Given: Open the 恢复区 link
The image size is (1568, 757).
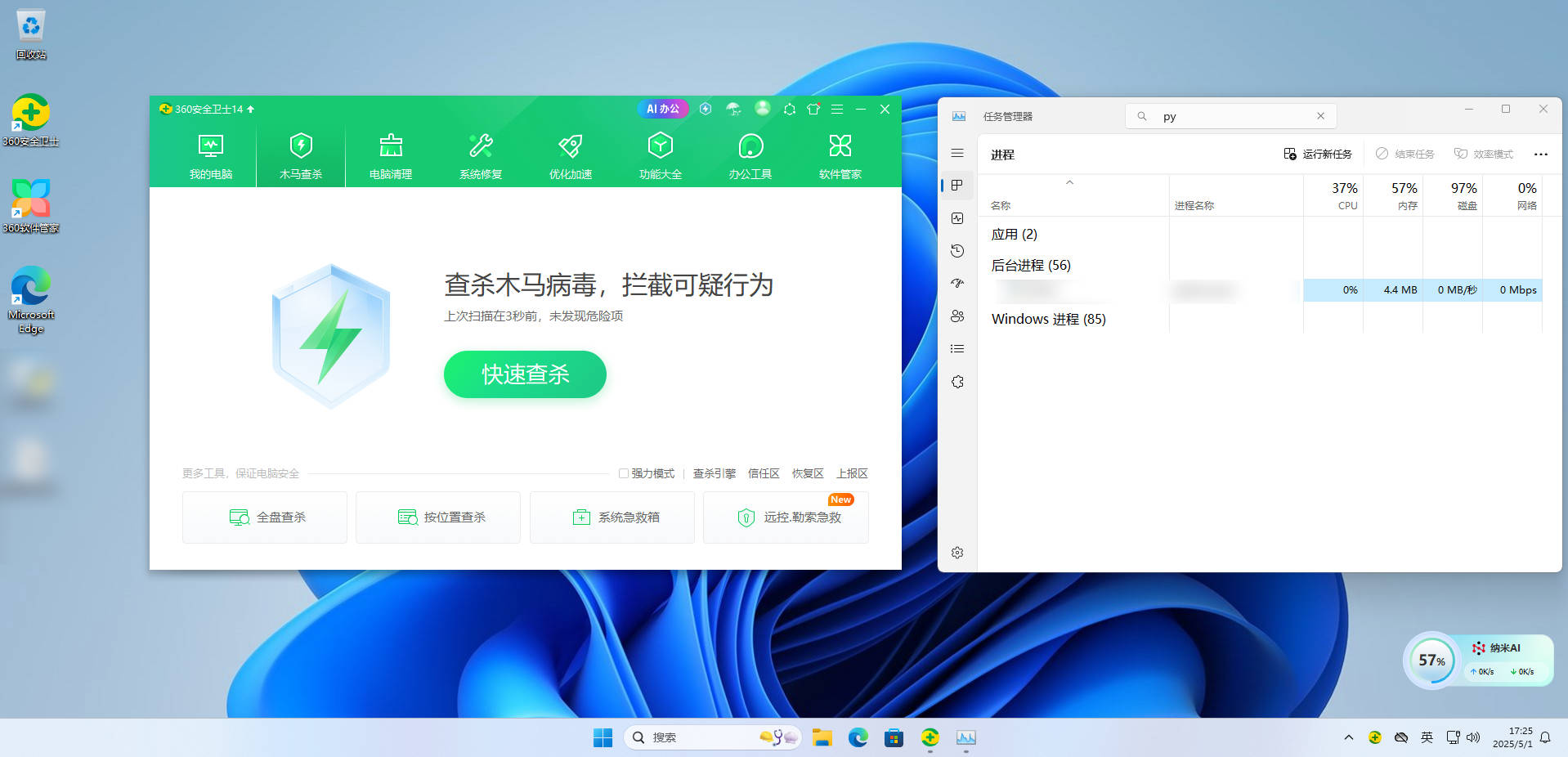Looking at the screenshot, I should [x=808, y=473].
